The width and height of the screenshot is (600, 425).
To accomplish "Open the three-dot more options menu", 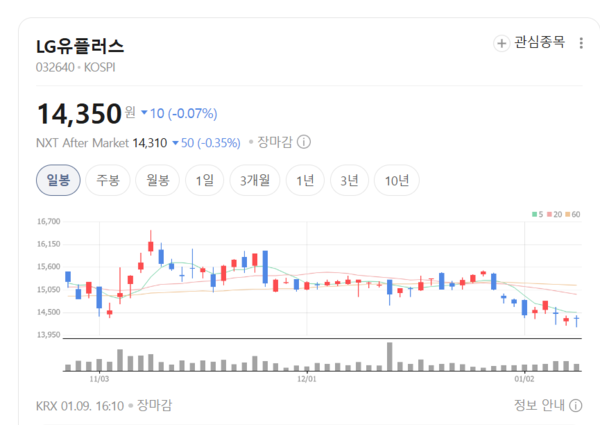I will (581, 43).
